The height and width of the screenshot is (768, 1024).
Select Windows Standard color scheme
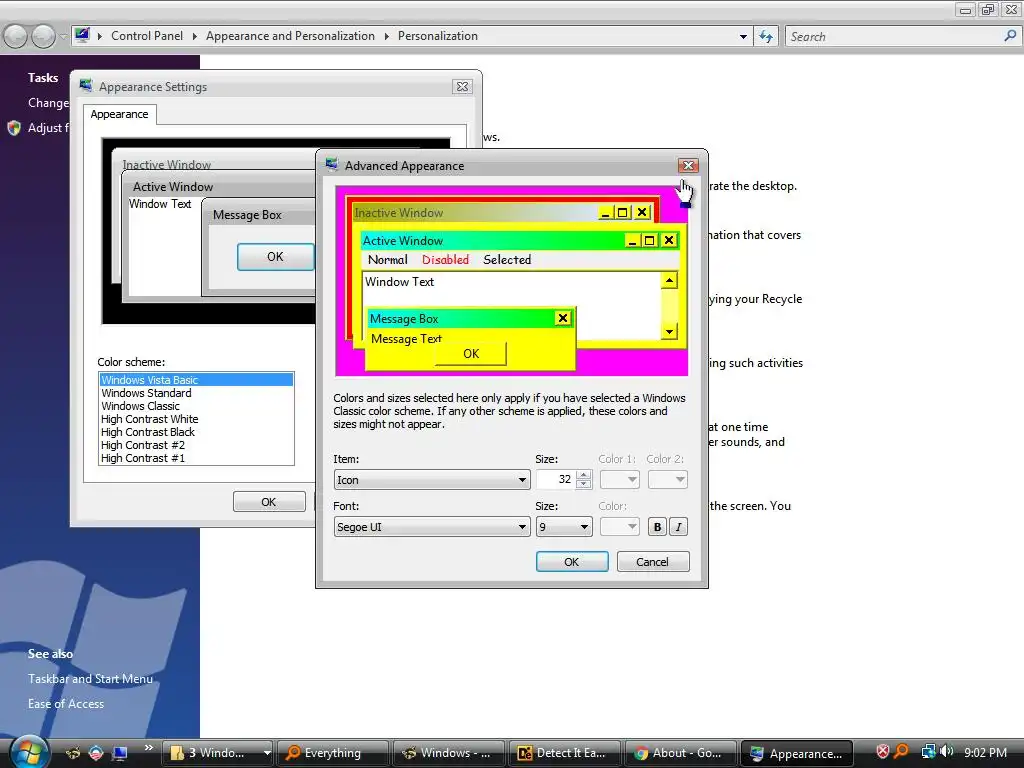click(x=196, y=393)
